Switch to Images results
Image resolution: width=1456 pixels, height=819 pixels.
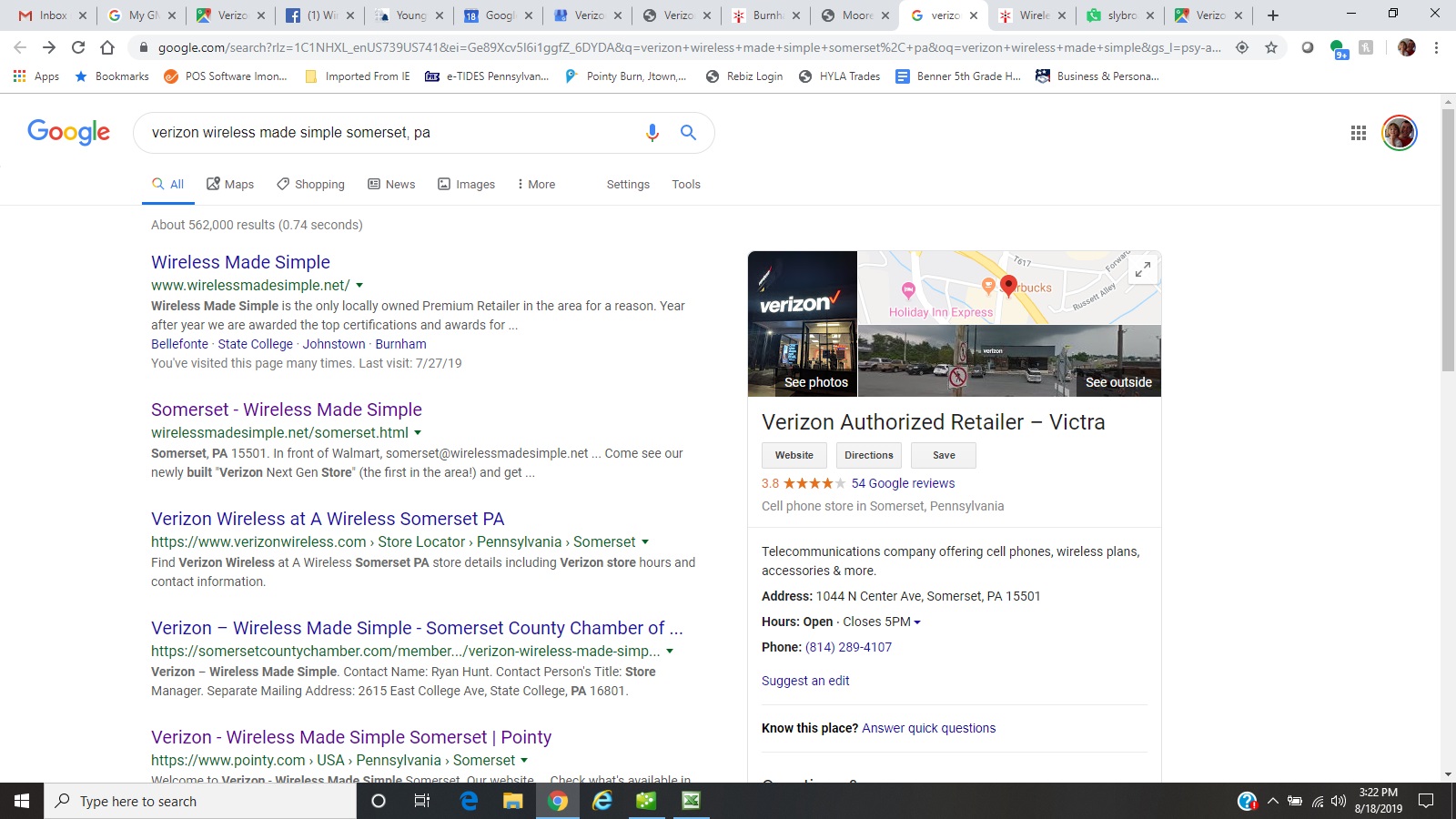467,184
